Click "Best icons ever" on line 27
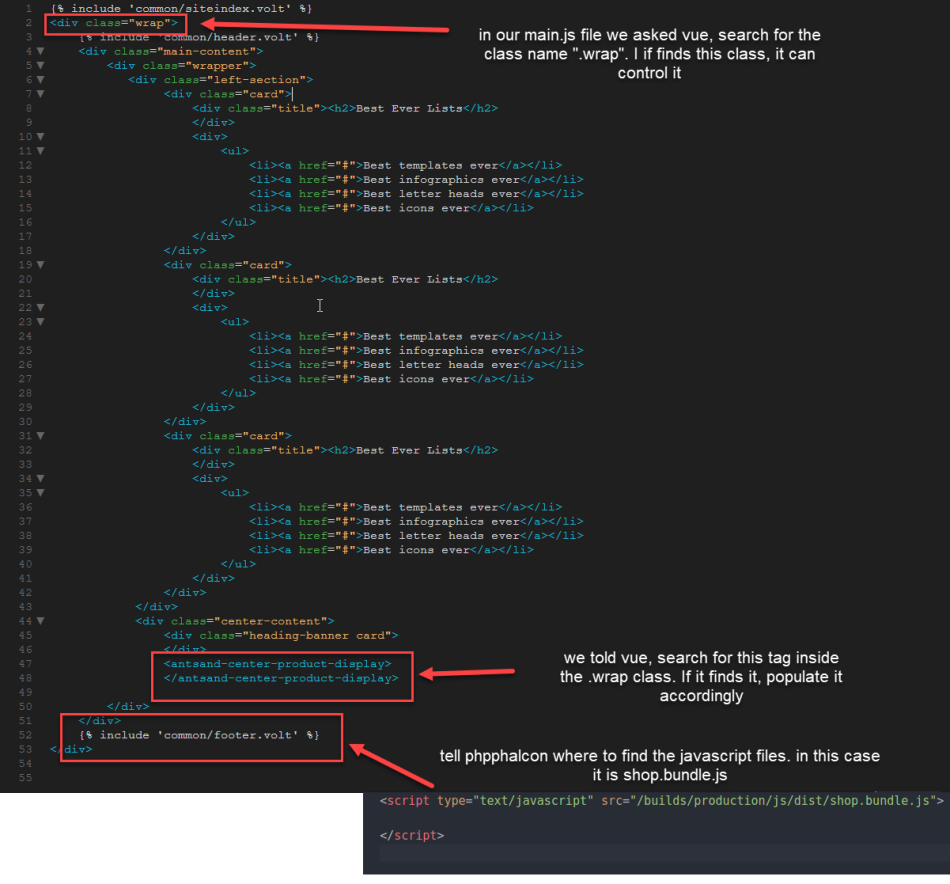The height and width of the screenshot is (884, 950). (x=416, y=379)
